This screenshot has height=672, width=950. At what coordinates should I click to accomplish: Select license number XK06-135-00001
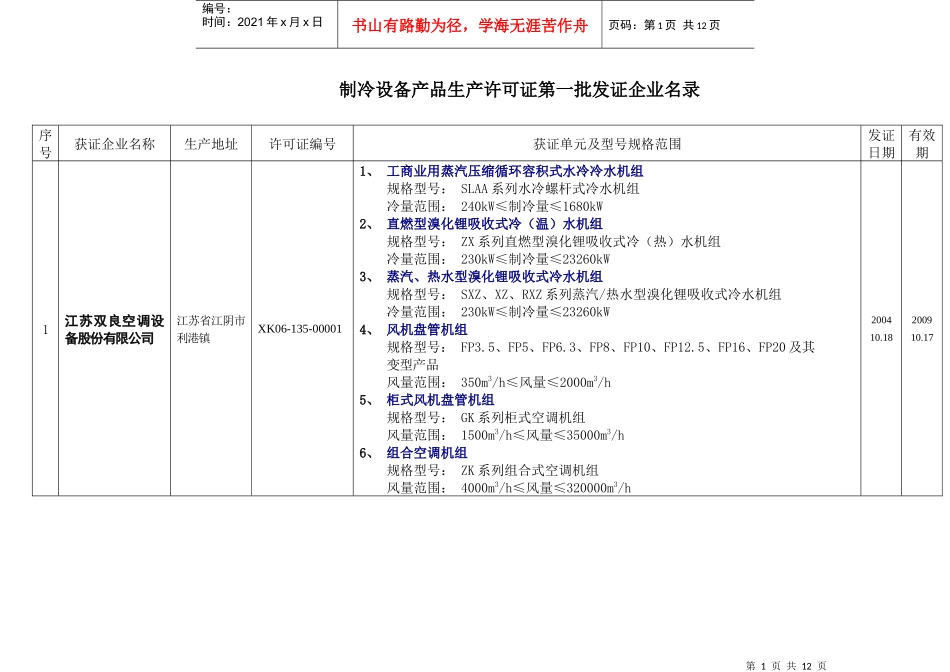pyautogui.click(x=300, y=329)
